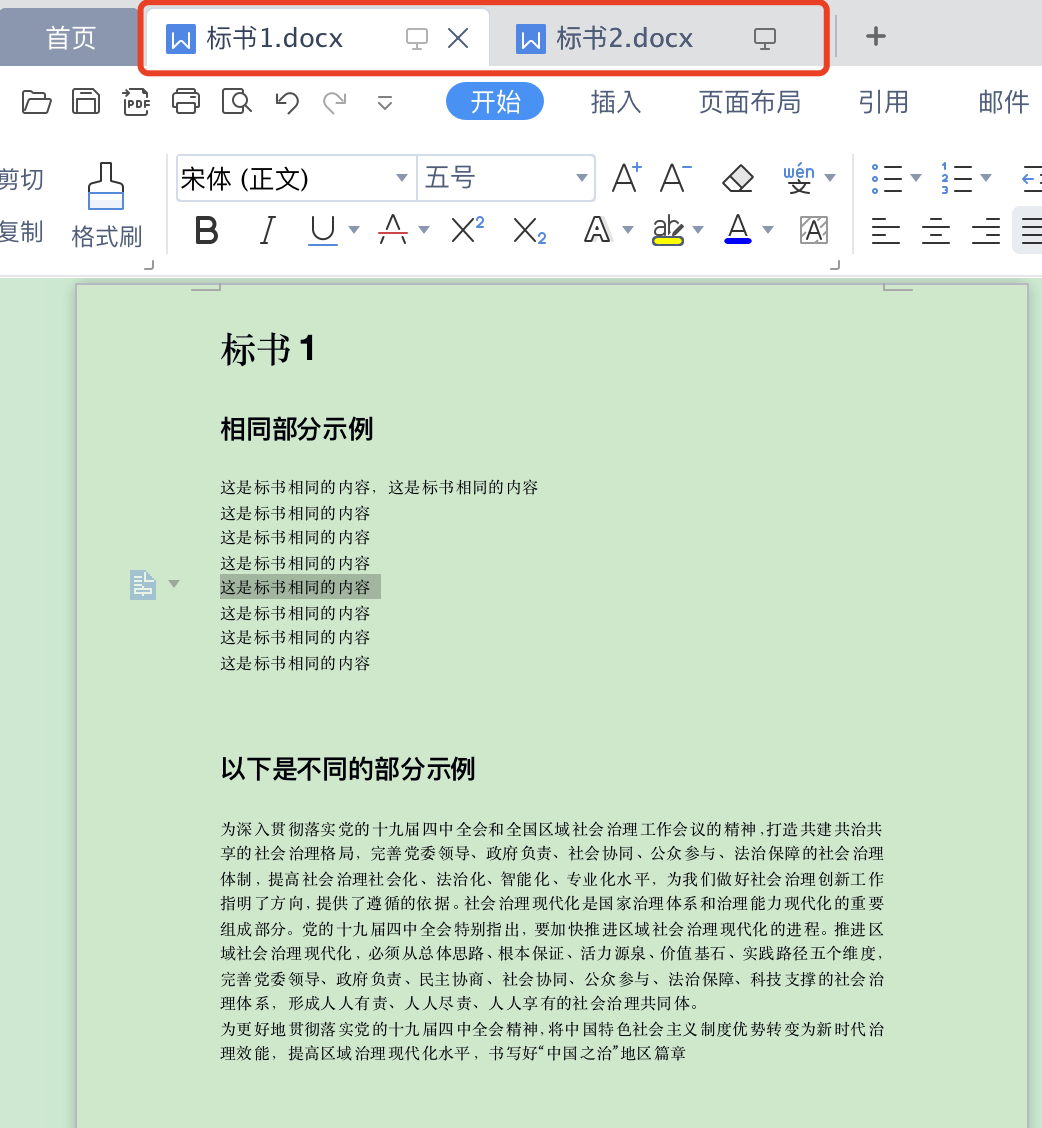Click the Save disk icon

86,102
